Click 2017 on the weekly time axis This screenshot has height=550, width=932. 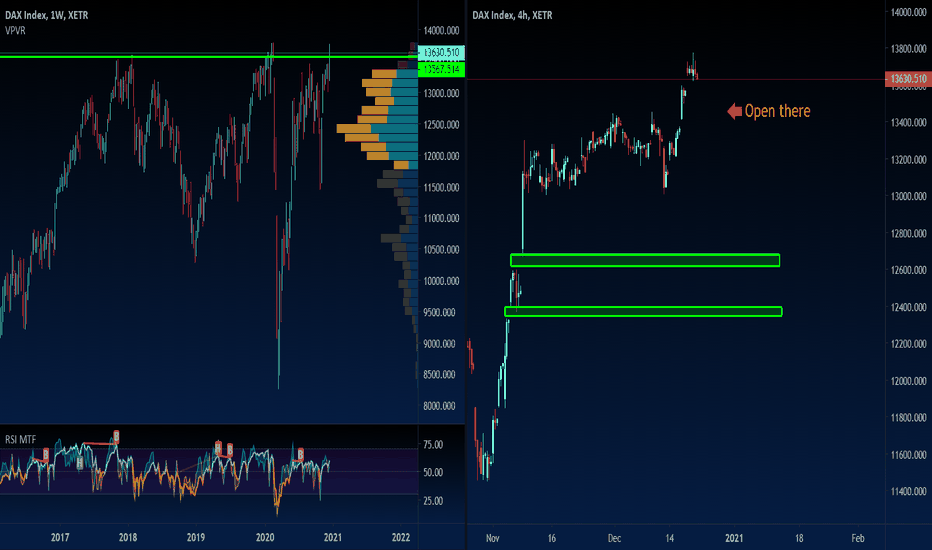pyautogui.click(x=60, y=538)
